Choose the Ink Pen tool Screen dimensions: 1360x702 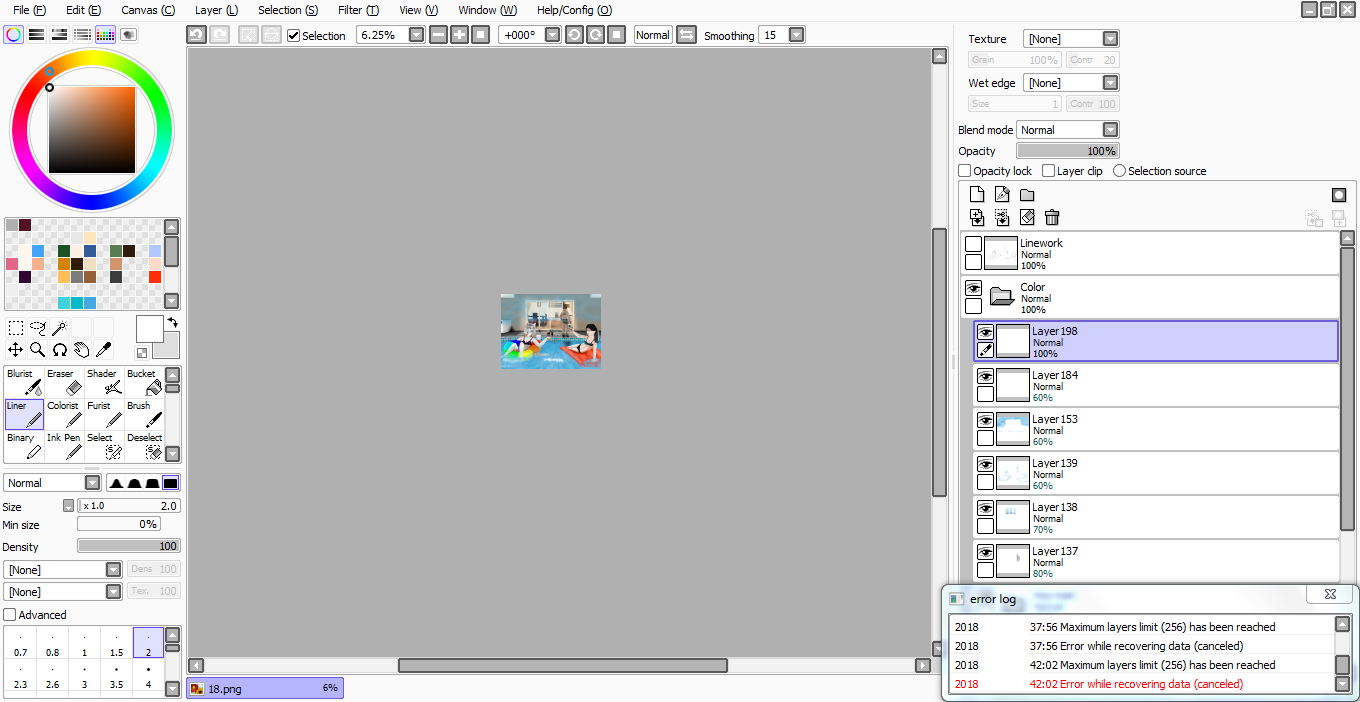64,446
